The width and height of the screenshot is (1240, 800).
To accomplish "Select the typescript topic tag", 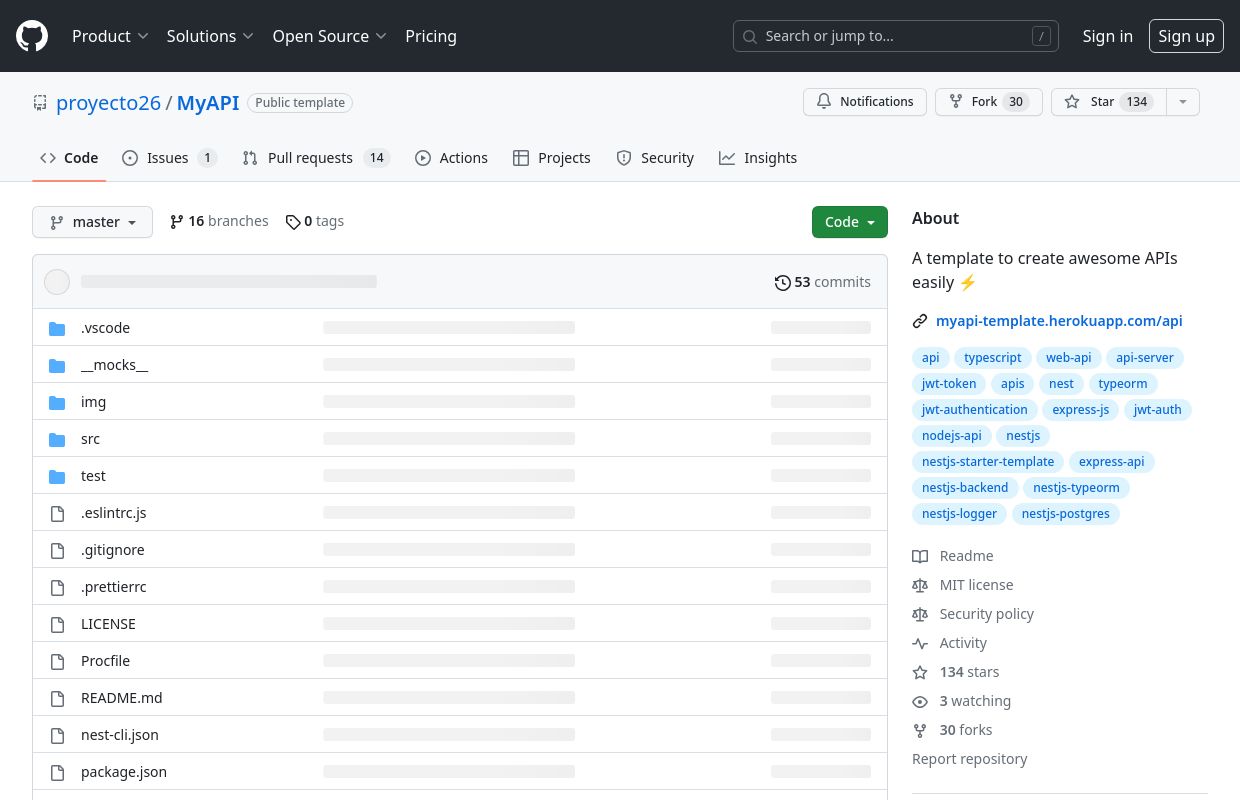I will [993, 358].
